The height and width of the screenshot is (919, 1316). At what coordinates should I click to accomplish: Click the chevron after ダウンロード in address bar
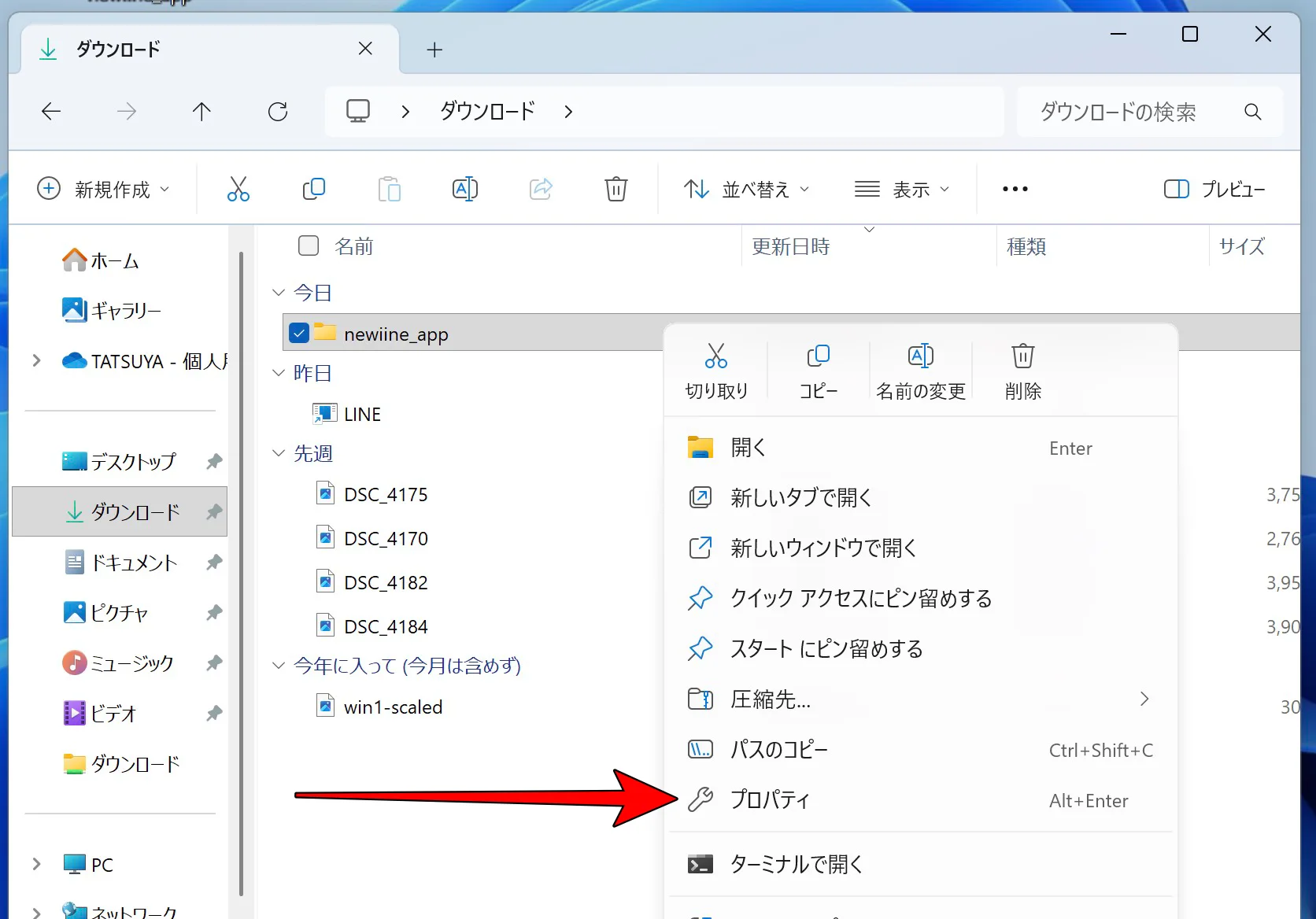pos(568,112)
